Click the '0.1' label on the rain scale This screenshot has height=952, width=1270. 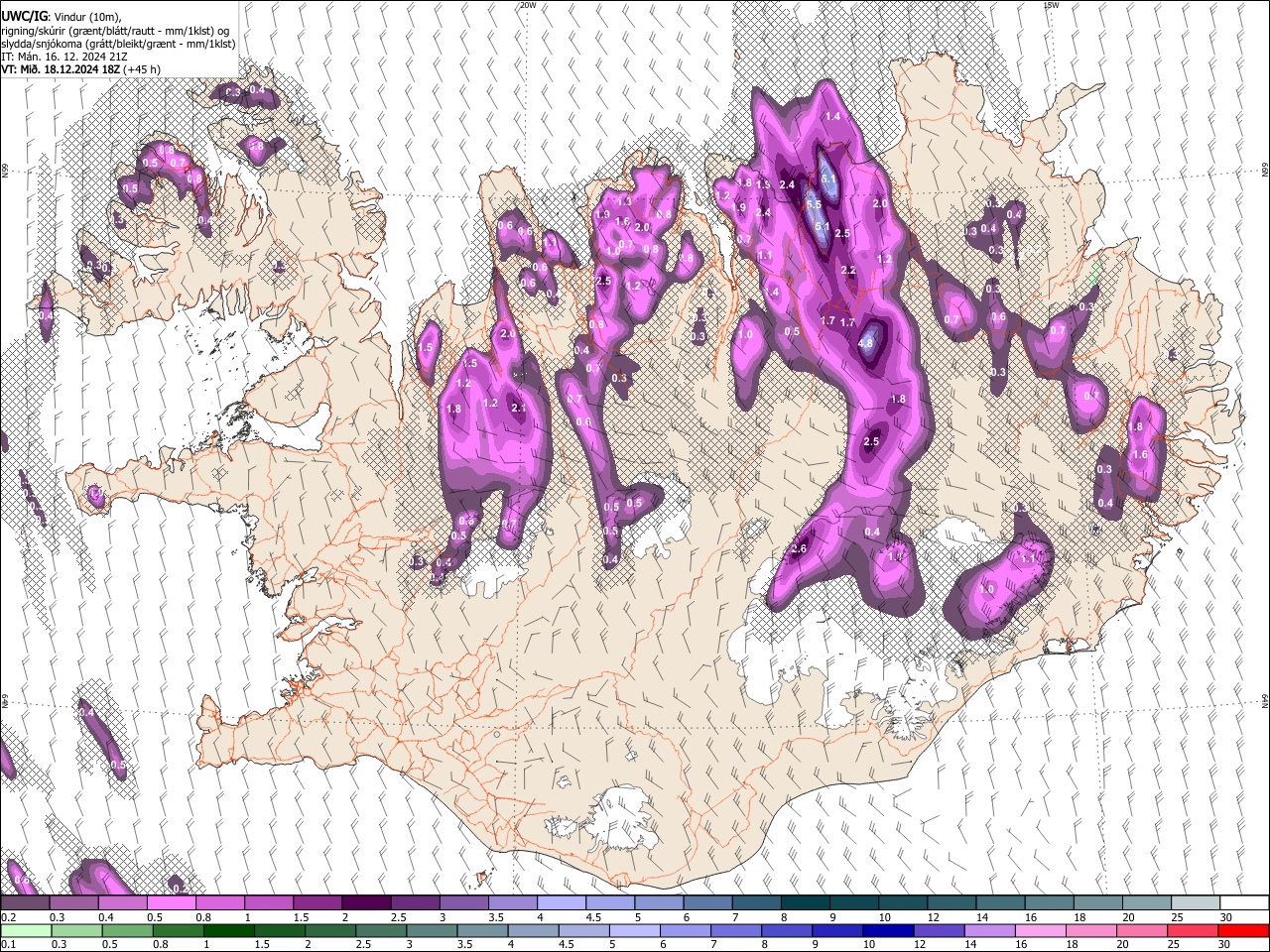8,945
